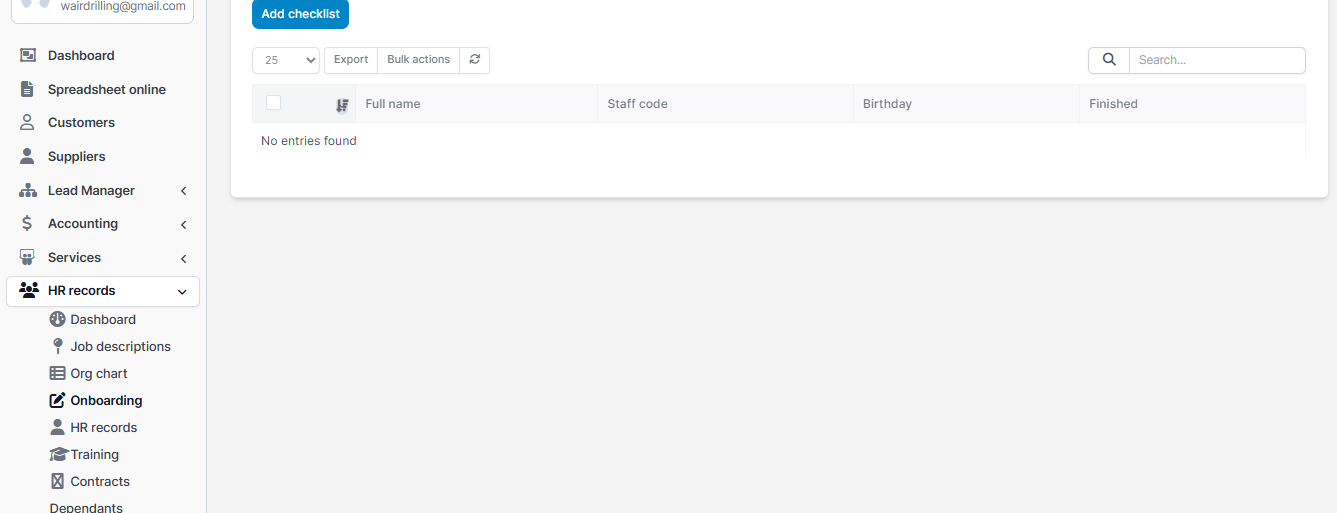The image size is (1337, 513).
Task: Open the Bulk actions button
Action: pyautogui.click(x=418, y=60)
